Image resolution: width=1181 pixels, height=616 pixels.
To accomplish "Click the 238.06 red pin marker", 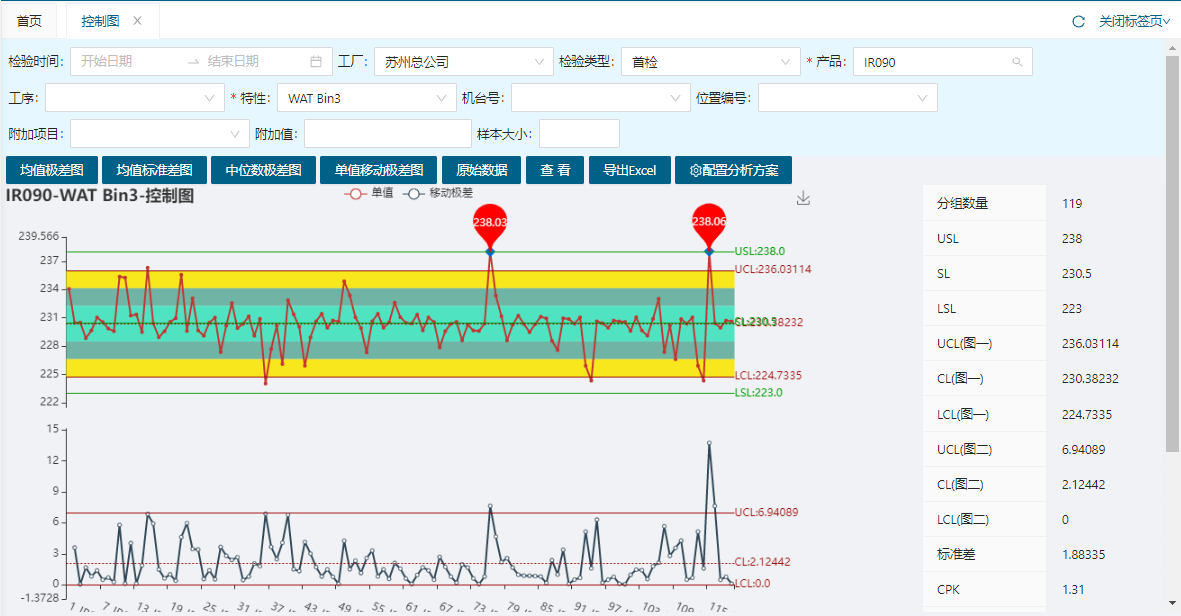I will (709, 222).
